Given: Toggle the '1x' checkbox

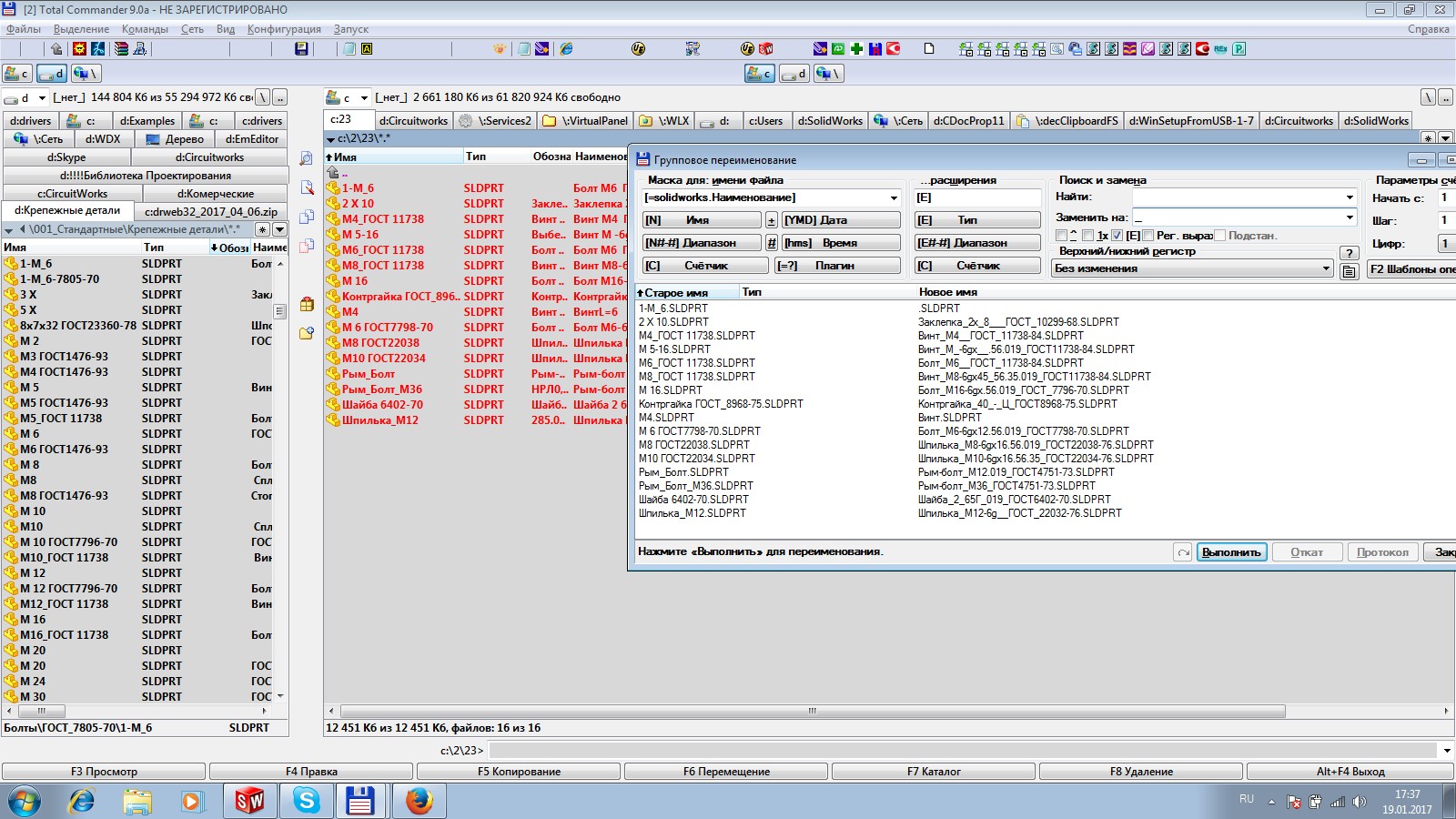Looking at the screenshot, I should click(x=1087, y=236).
